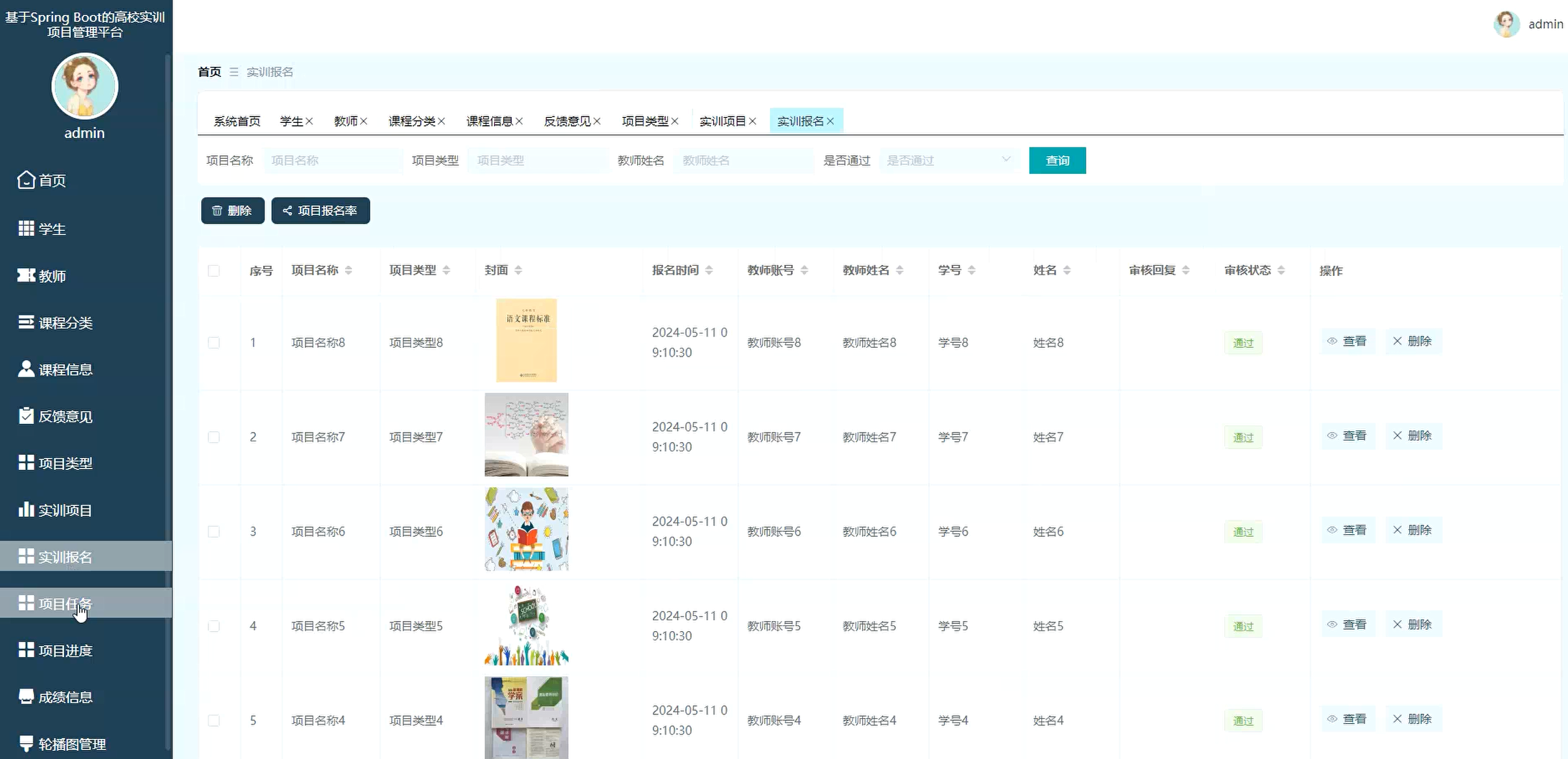
Task: Close the 课程信息 tab
Action: tap(519, 121)
